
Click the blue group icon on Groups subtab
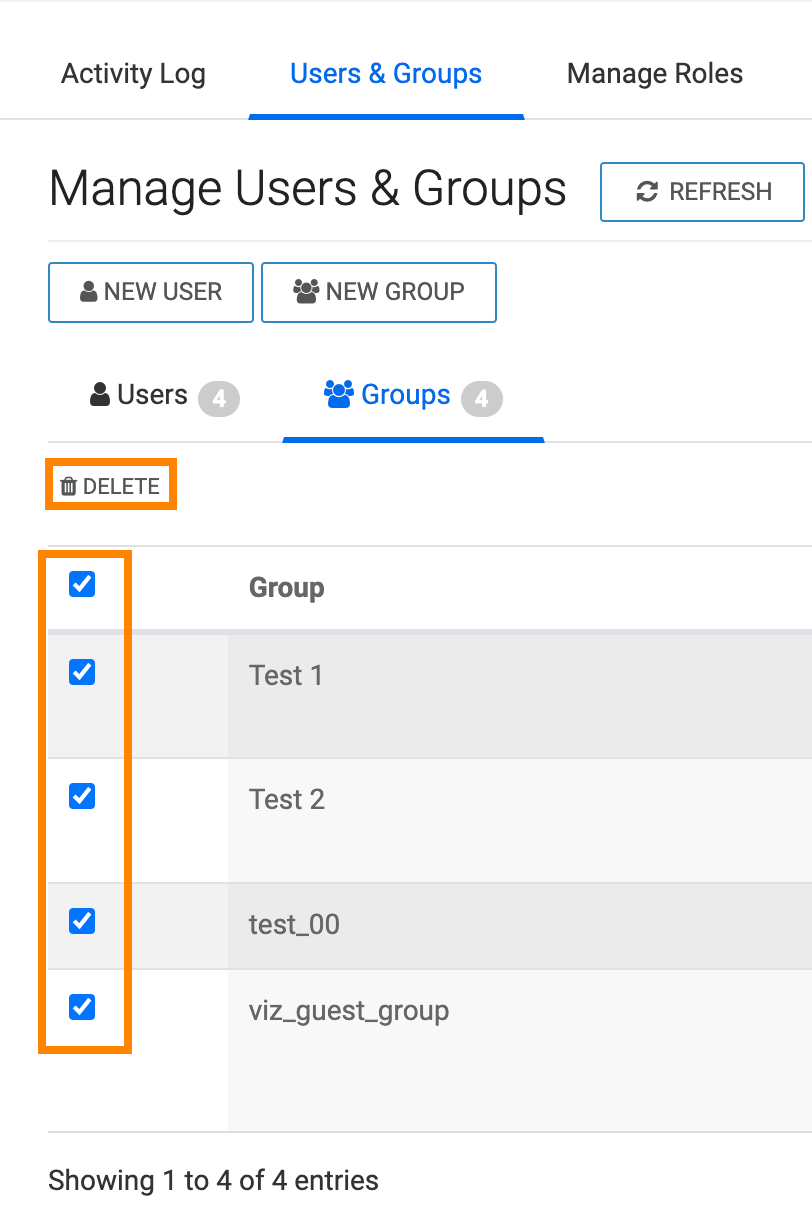coord(339,395)
